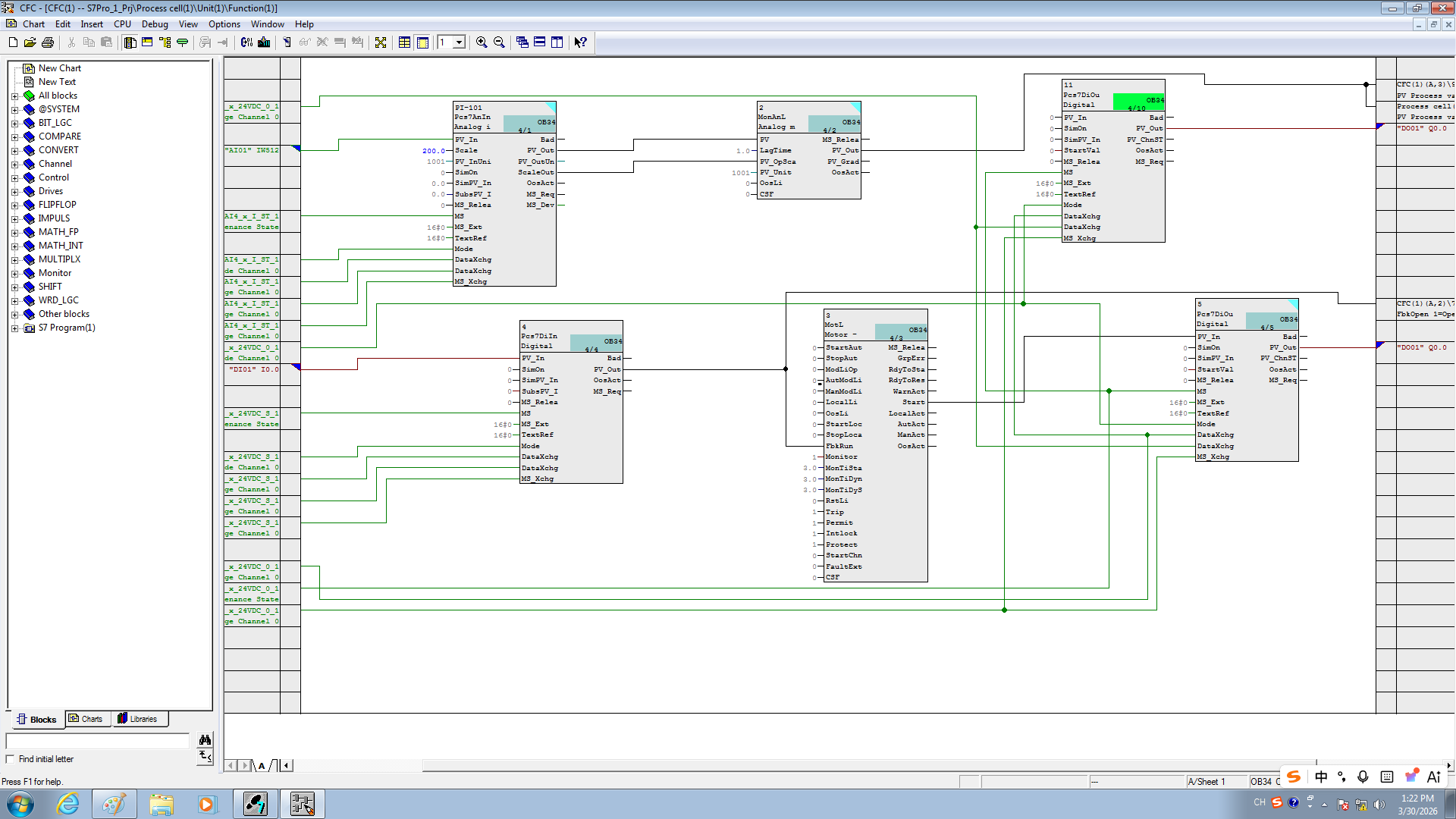Expand the S7 Program(1) tree node
1456x819 pixels.
click(14, 328)
